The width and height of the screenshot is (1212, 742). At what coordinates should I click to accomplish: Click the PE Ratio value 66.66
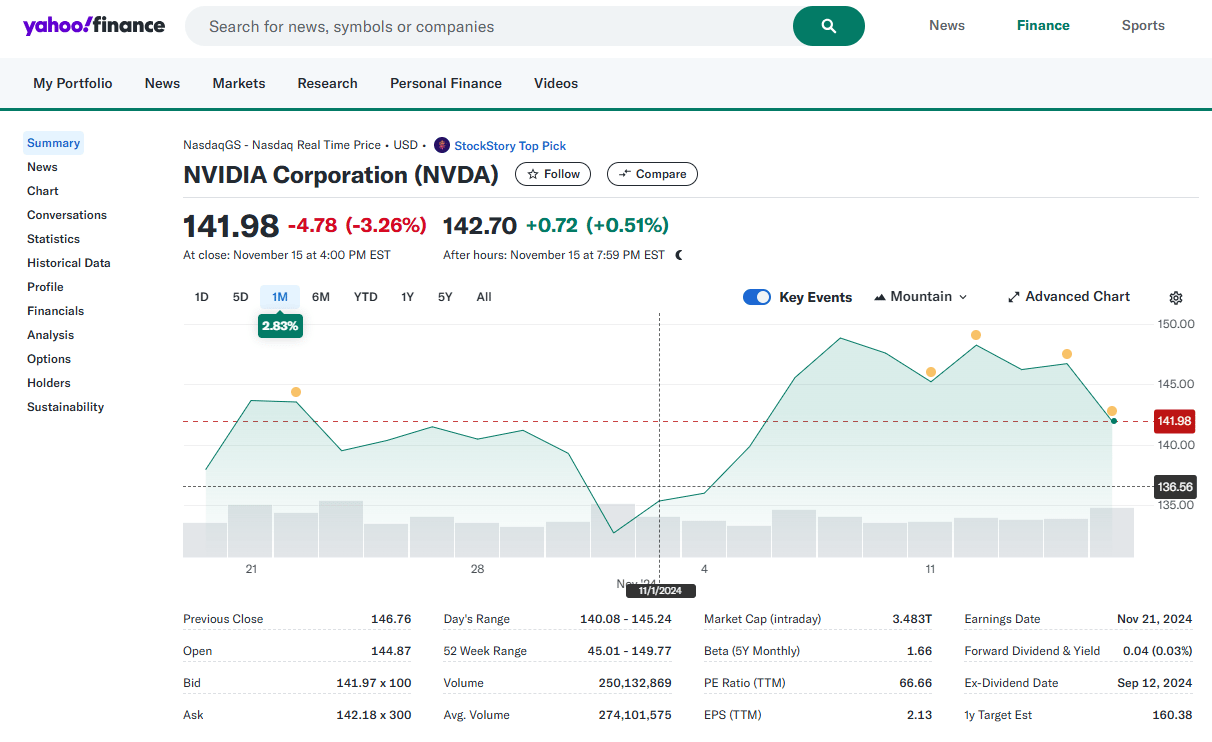(917, 683)
